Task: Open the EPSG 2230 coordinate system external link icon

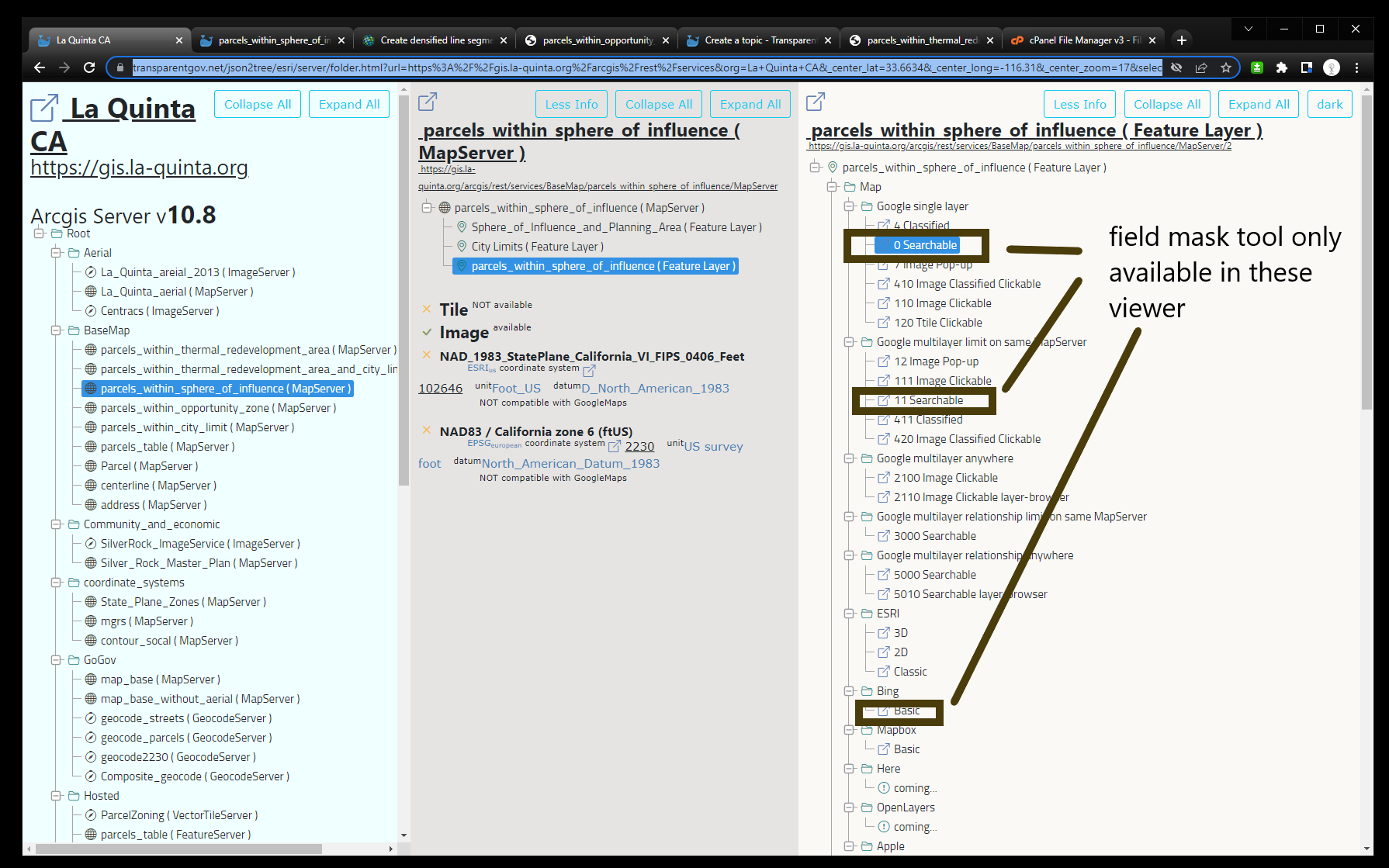Action: (x=614, y=446)
